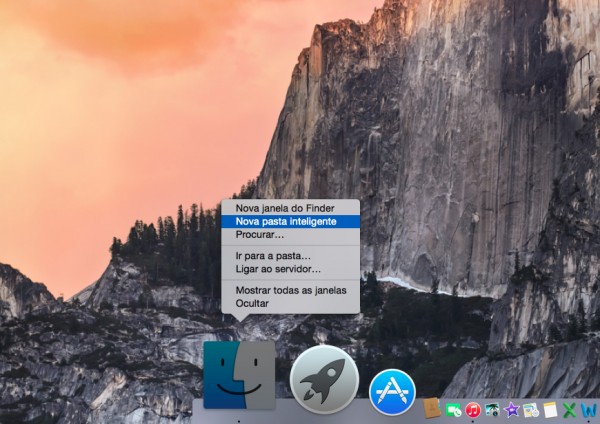The image size is (600, 424).
Task: Open iPhoto palm tree icon
Action: [492, 410]
